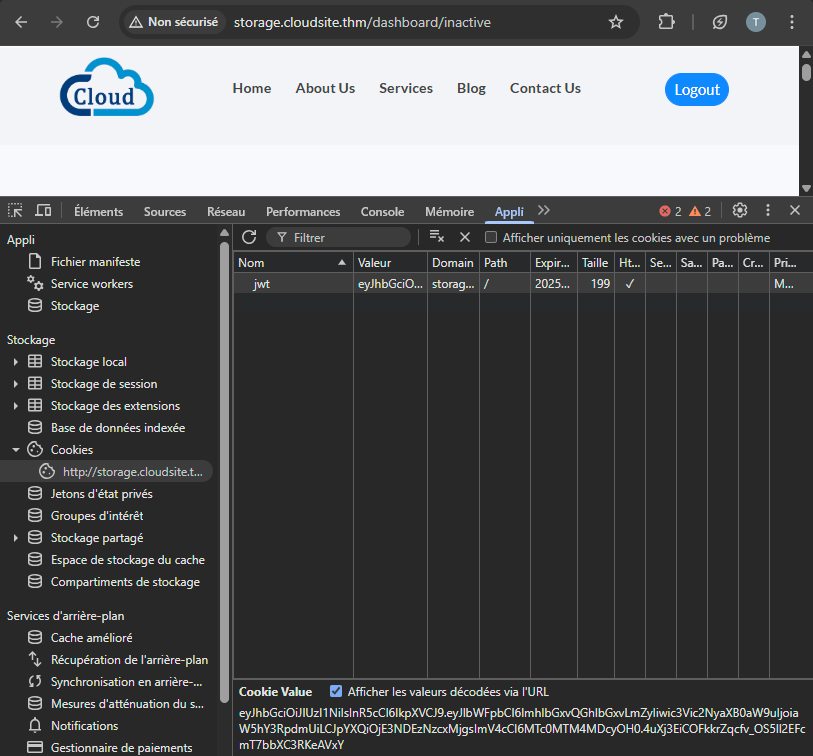The width and height of the screenshot is (813, 756).
Task: Open the Contact Us link
Action: tap(545, 88)
